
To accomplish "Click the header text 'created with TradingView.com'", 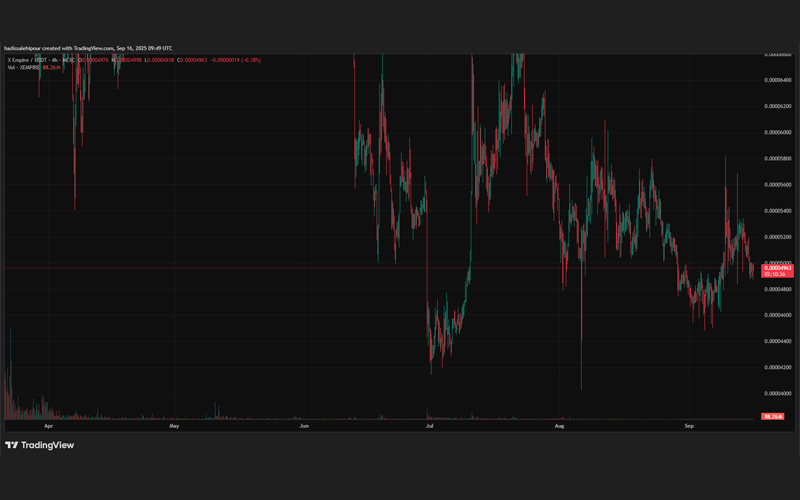I will pos(78,48).
